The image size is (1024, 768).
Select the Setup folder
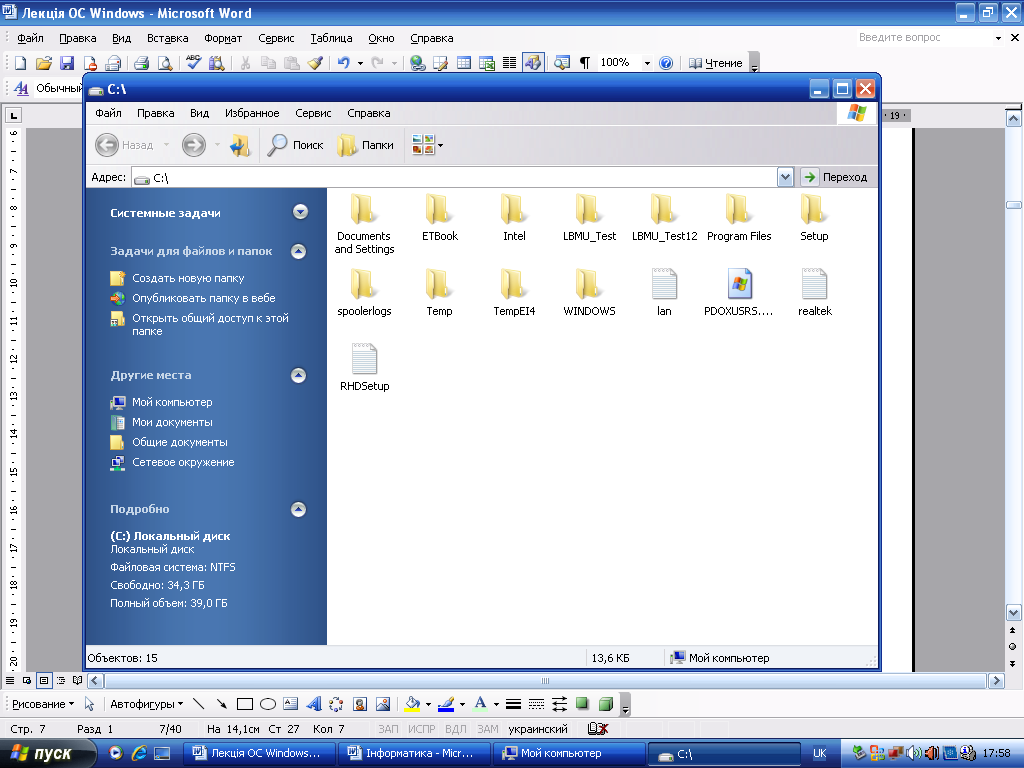[x=814, y=218]
